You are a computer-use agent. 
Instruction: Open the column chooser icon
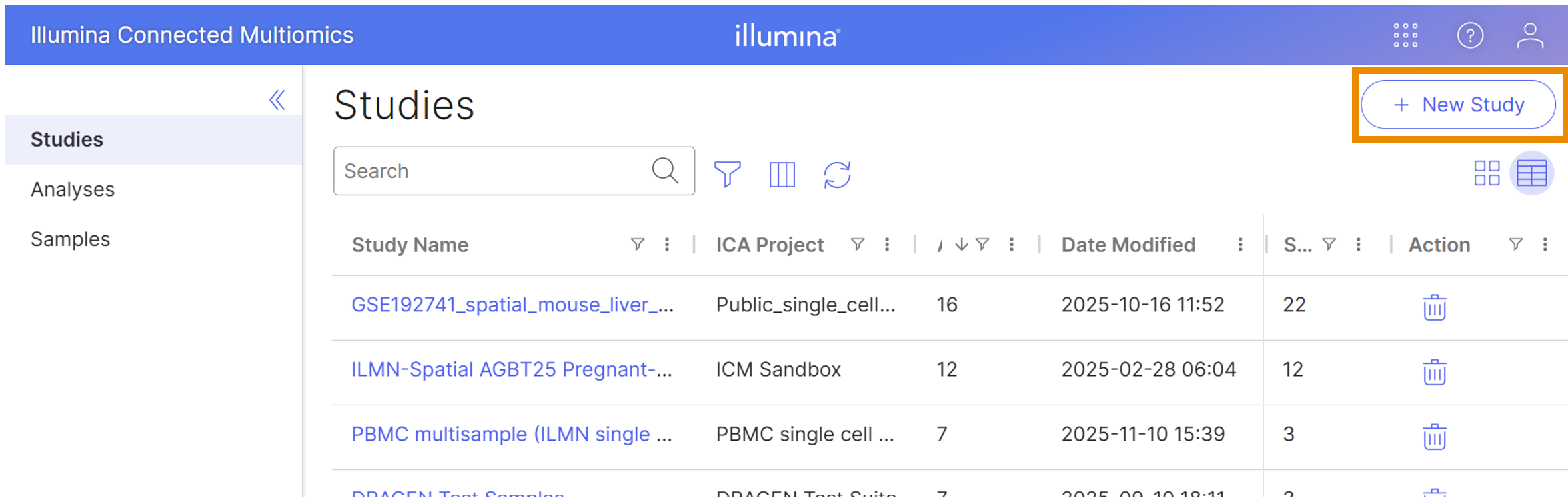click(782, 174)
